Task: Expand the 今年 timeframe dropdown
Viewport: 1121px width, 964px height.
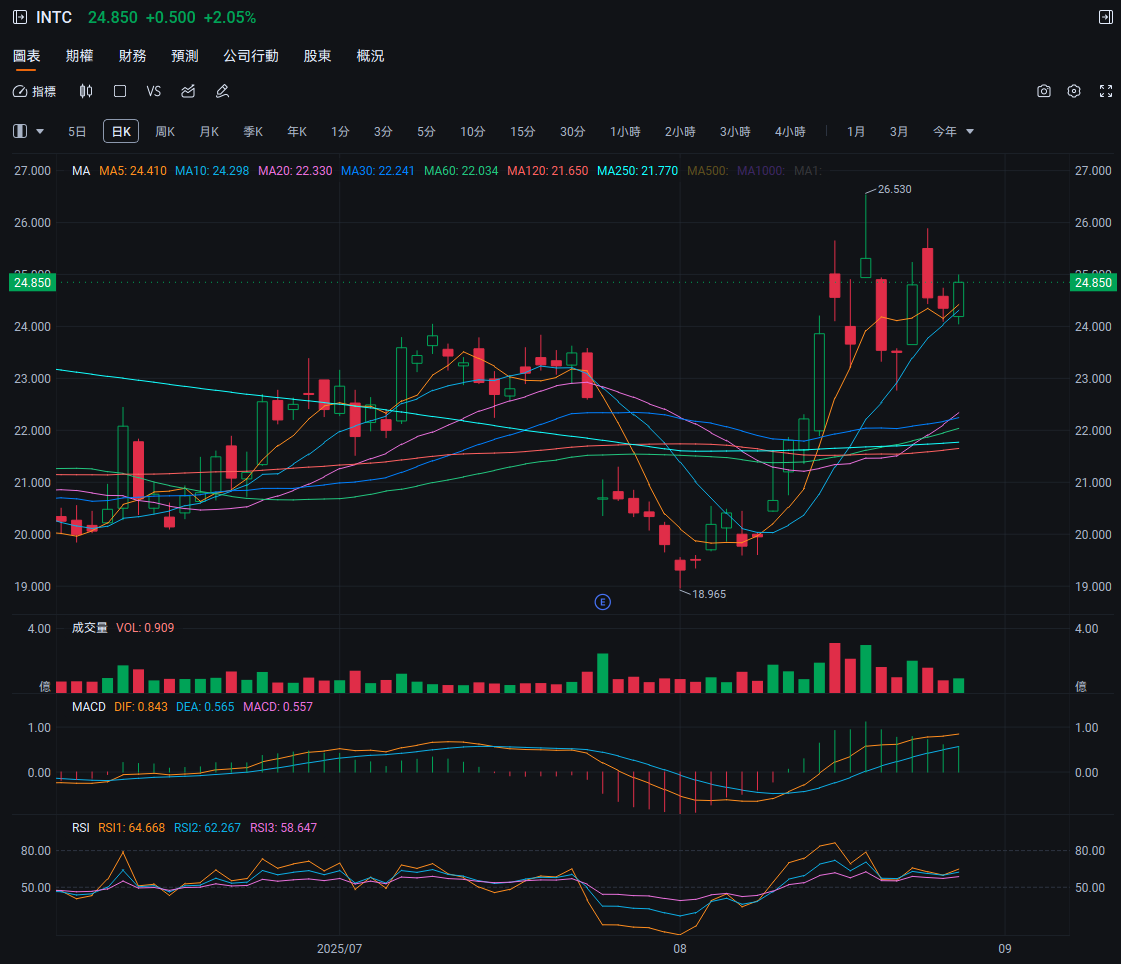Action: pos(968,131)
